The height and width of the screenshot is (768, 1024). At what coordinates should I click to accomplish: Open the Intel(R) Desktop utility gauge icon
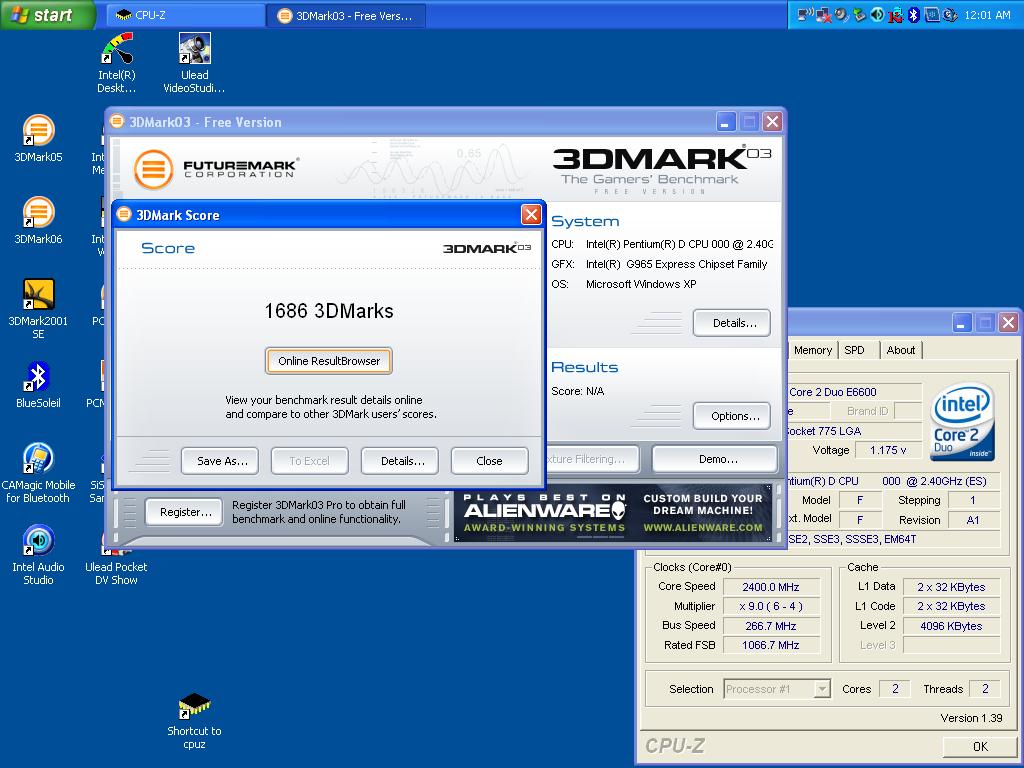pyautogui.click(x=117, y=63)
